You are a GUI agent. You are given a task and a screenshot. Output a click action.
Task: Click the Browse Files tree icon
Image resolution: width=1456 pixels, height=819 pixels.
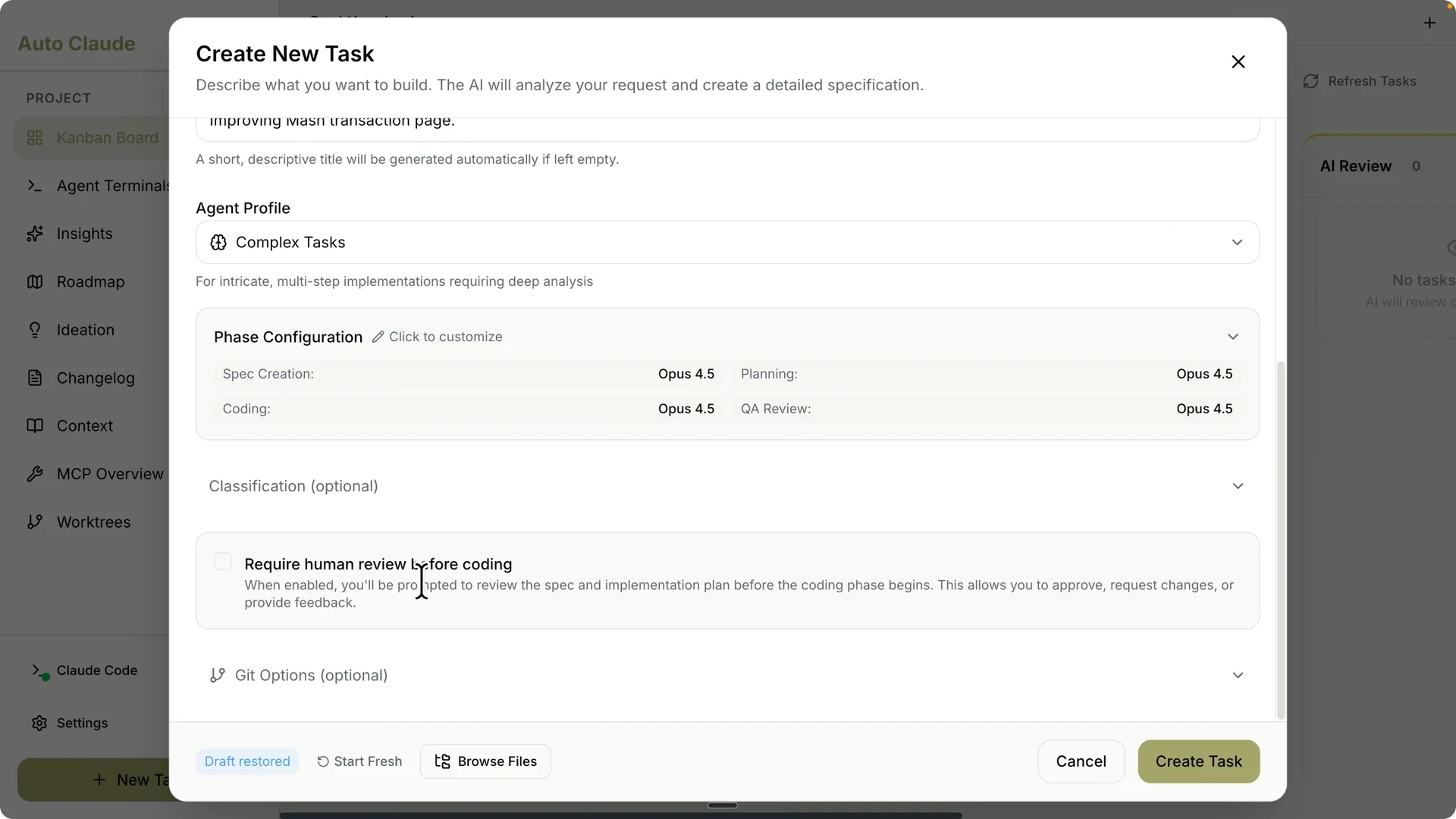[443, 761]
